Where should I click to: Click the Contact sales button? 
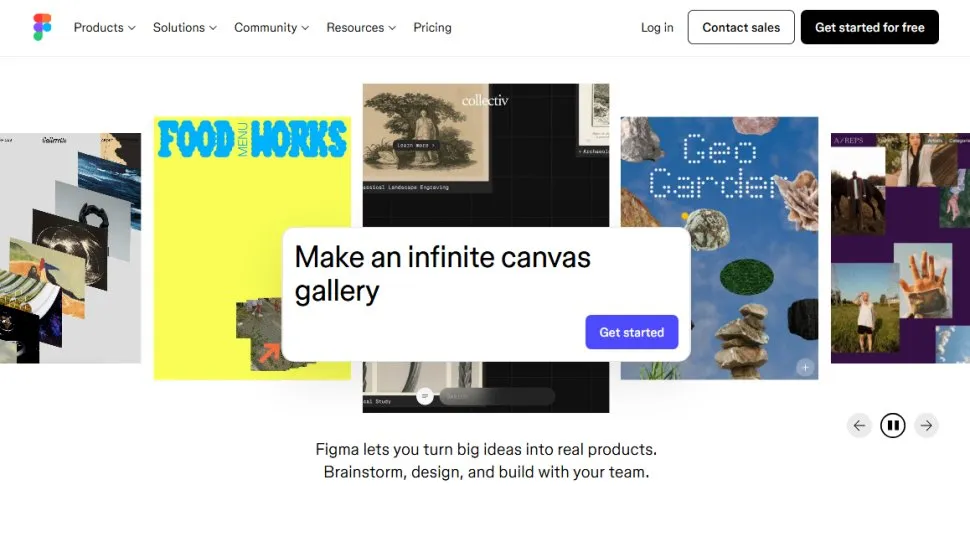point(741,28)
